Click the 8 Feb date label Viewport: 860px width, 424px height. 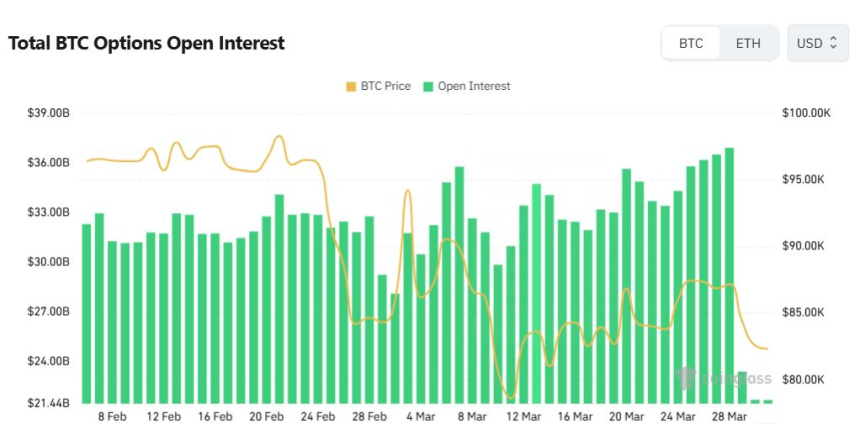[112, 415]
